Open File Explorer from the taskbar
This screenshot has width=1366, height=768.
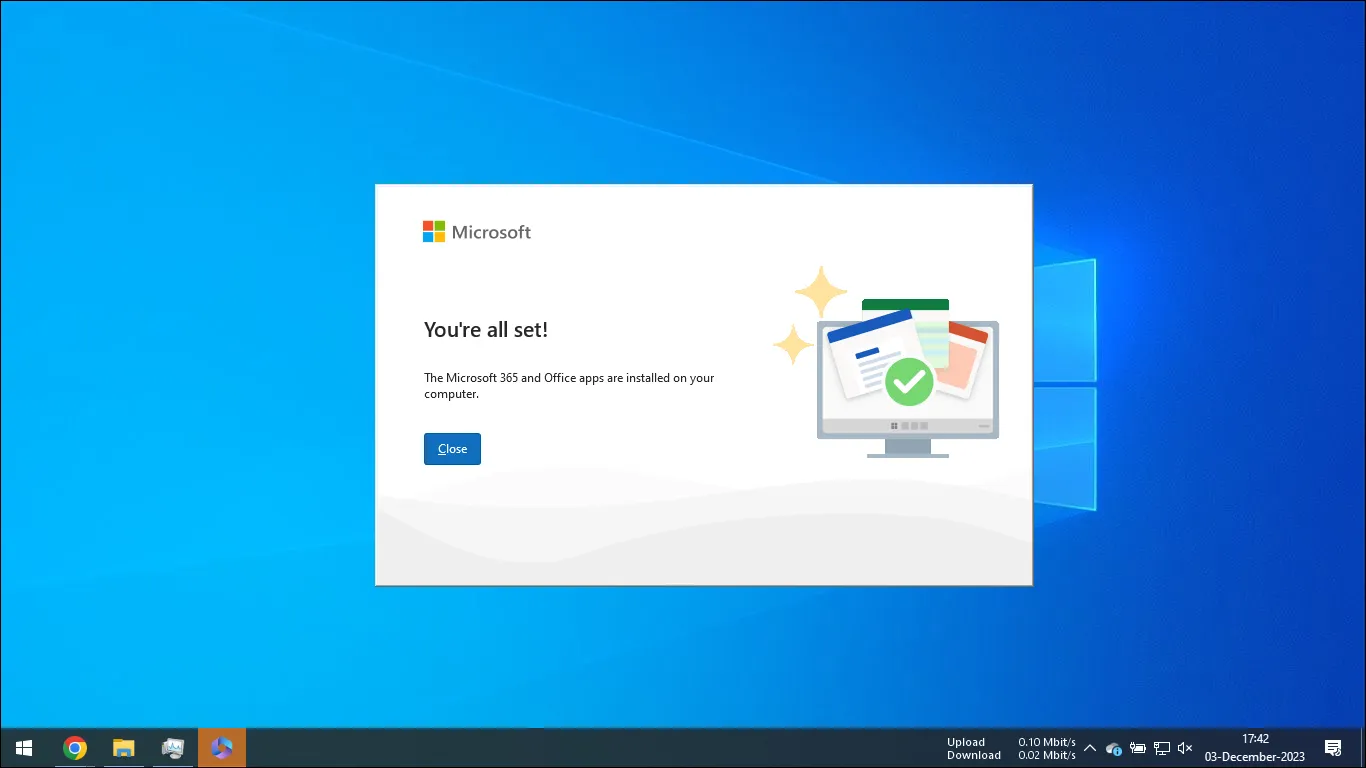[x=123, y=747]
